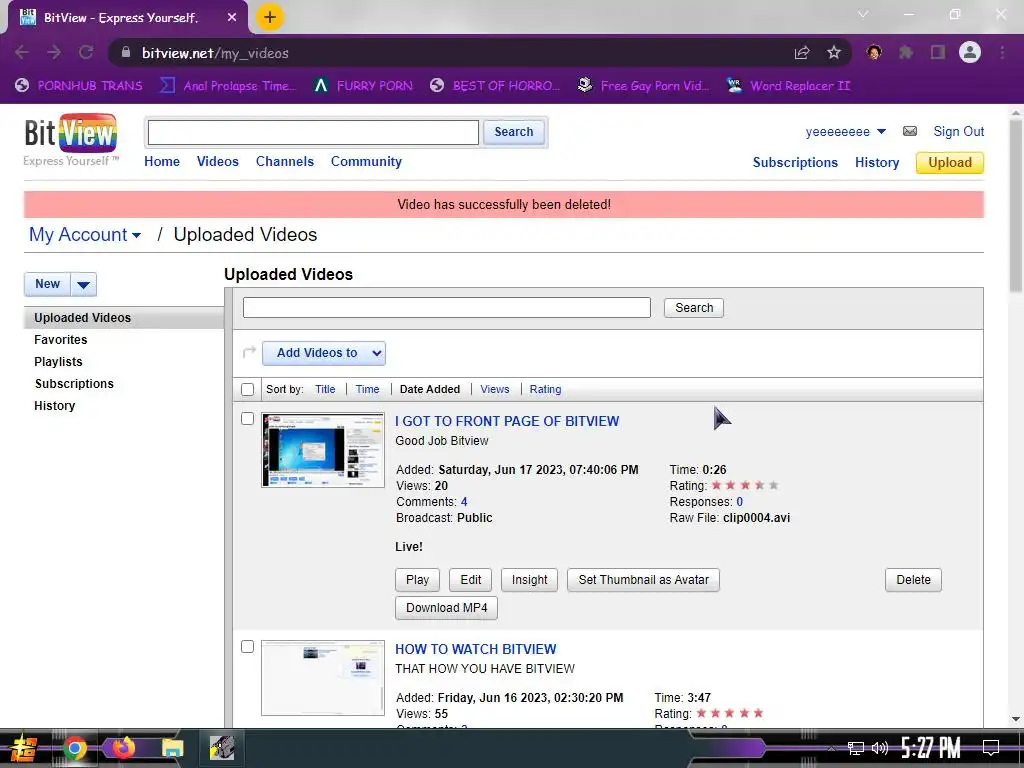The image size is (1024, 768).
Task: Click the I GOT TO FRONT PAGE thumbnail
Action: (x=323, y=450)
